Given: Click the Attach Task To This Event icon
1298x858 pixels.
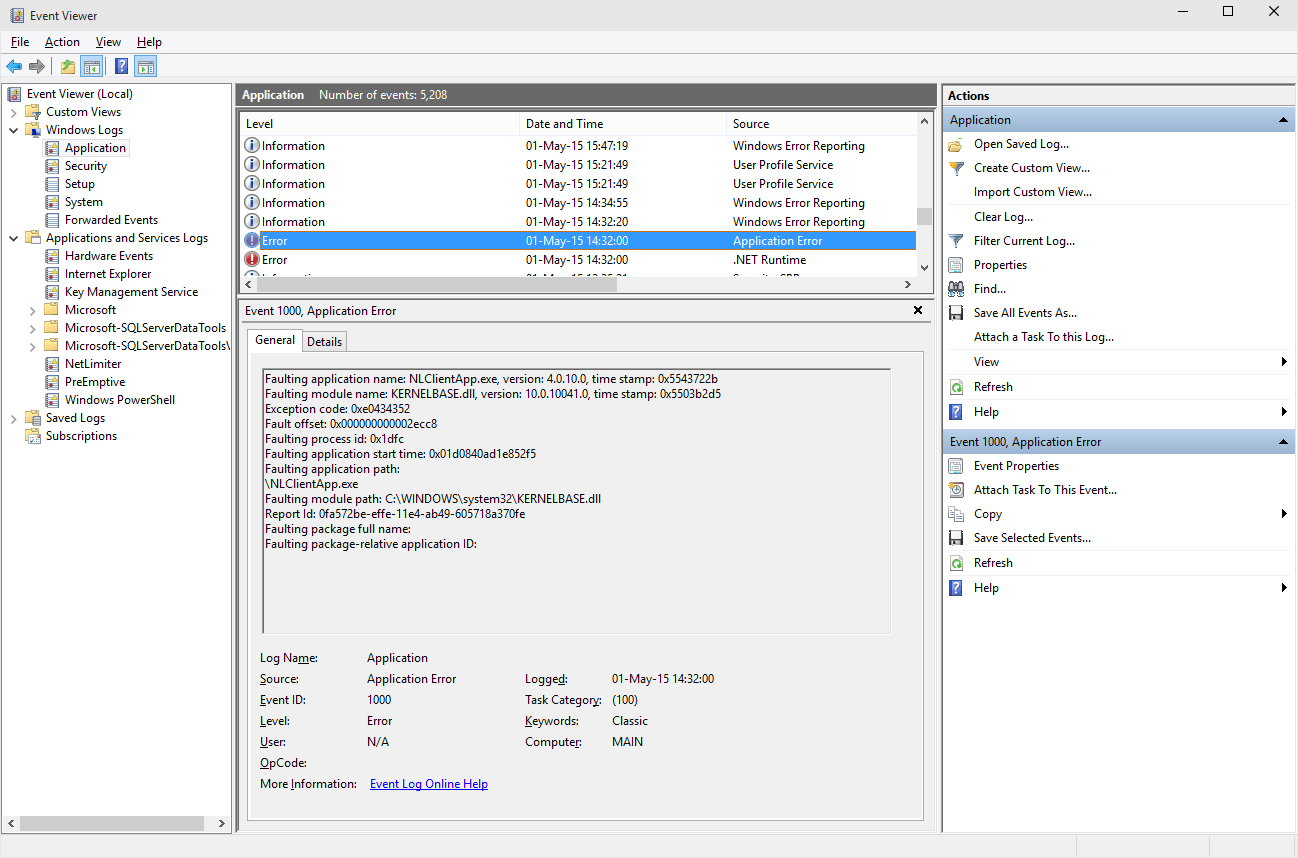Looking at the screenshot, I should 956,490.
